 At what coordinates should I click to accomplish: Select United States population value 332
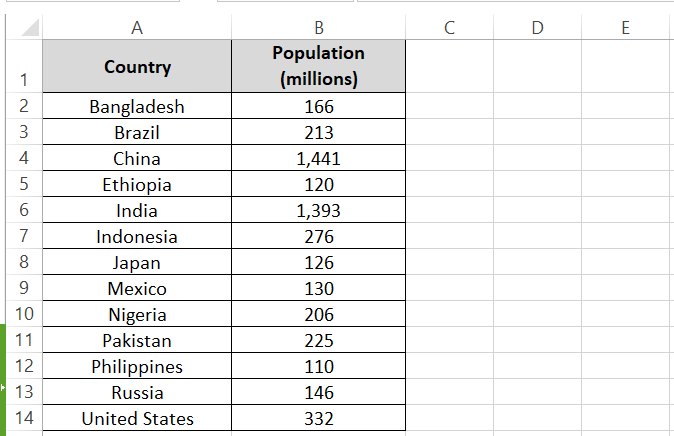(x=318, y=419)
